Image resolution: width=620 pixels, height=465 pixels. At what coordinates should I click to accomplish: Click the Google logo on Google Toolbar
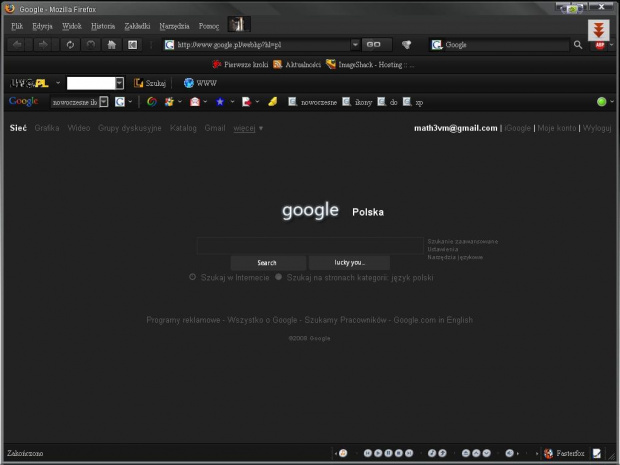(x=23, y=101)
